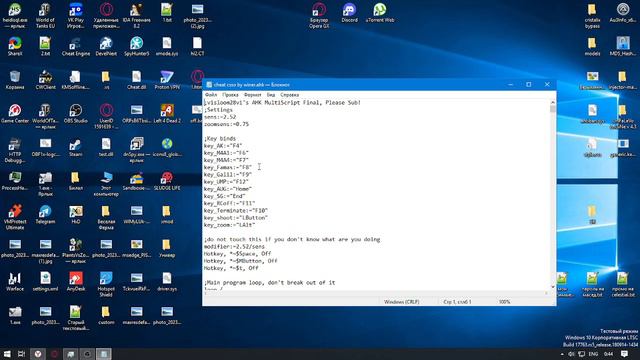The height and width of the screenshot is (360, 640).
Task: Select the Left 4 Dead 2 desktop shortcut
Action: (167, 113)
